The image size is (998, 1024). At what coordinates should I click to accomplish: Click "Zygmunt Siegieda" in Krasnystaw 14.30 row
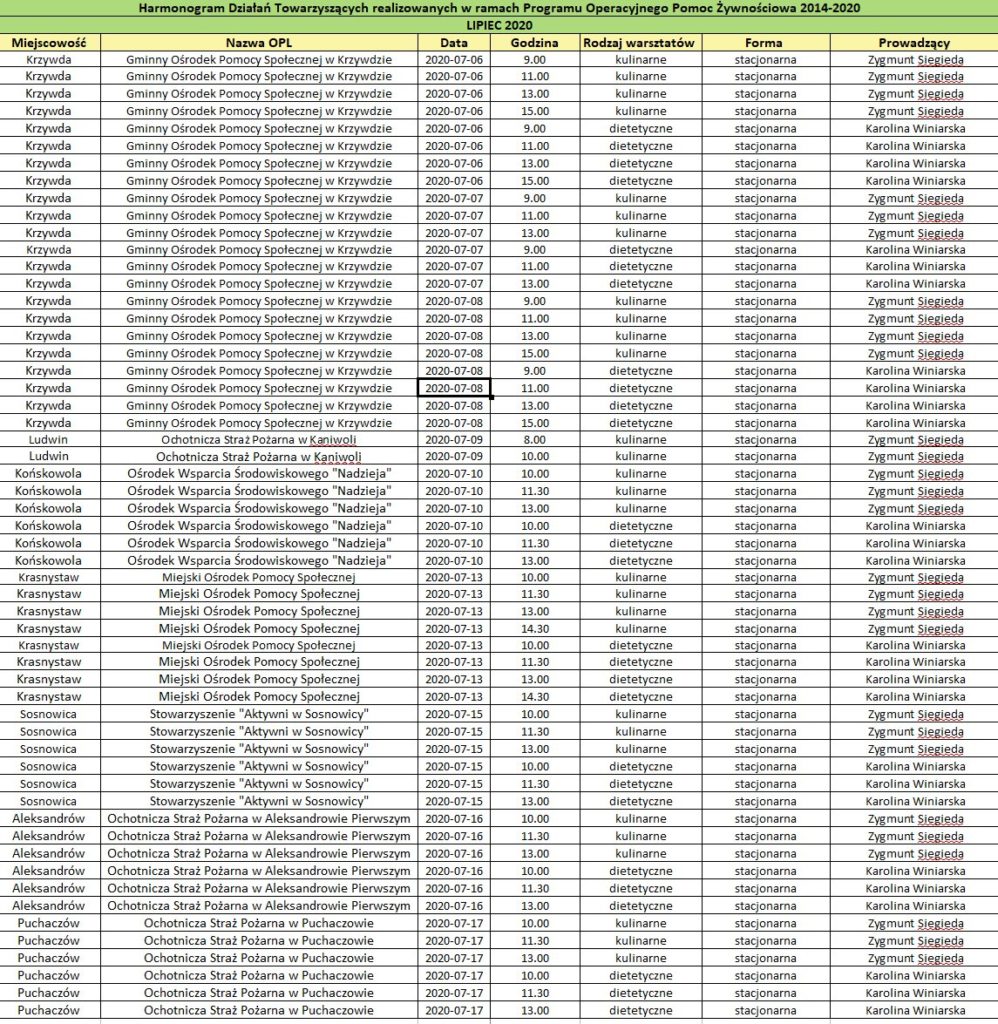(915, 630)
